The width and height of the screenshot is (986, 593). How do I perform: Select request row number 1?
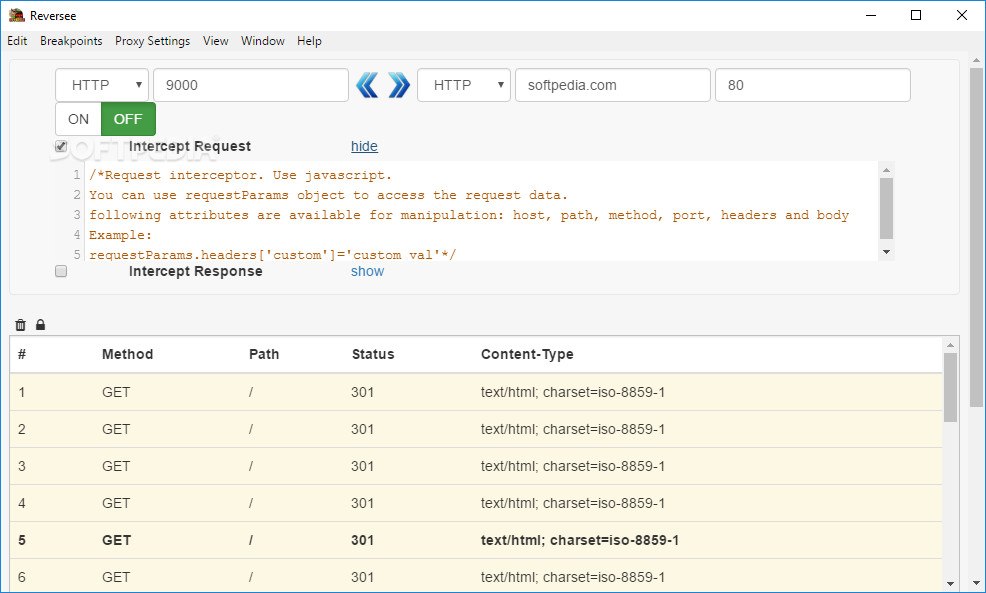476,392
